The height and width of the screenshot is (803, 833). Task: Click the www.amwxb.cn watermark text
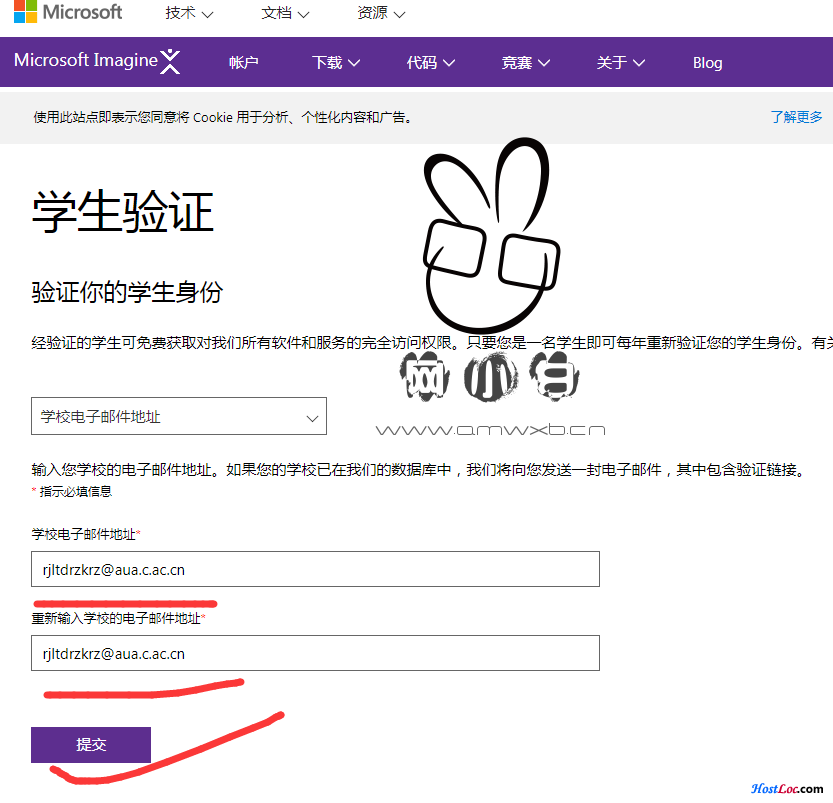(489, 428)
